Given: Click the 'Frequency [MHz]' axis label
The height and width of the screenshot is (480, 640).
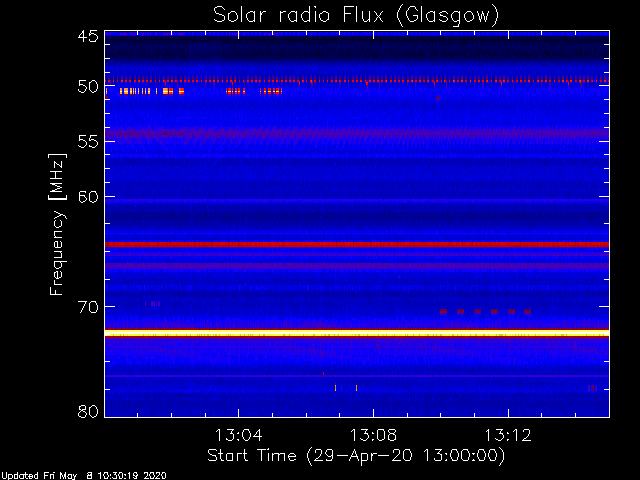Looking at the screenshot, I should tap(57, 224).
